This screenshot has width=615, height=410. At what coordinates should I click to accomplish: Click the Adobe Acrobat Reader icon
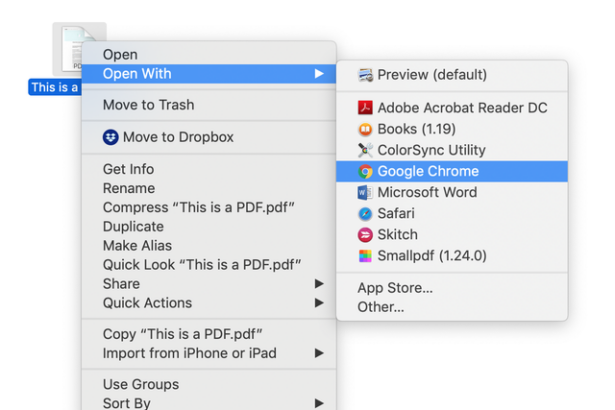(365, 108)
